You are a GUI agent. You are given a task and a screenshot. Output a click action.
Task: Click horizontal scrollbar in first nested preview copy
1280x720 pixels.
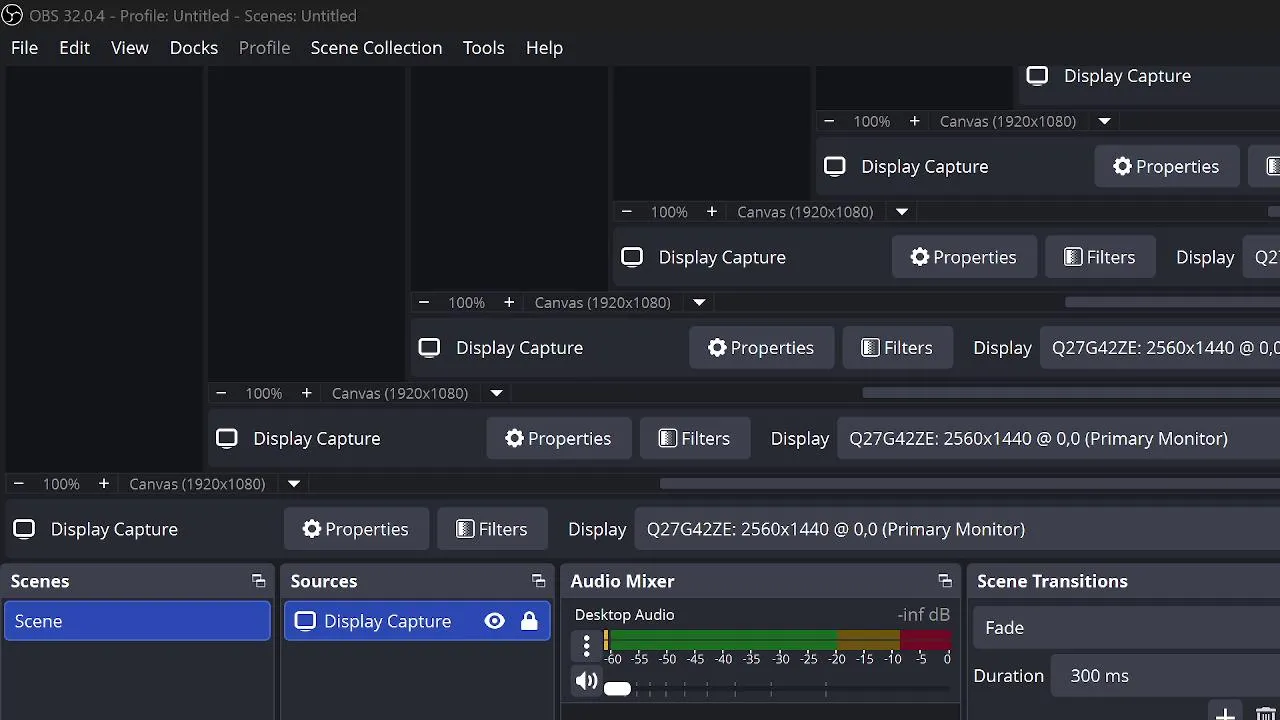[x=1071, y=393]
